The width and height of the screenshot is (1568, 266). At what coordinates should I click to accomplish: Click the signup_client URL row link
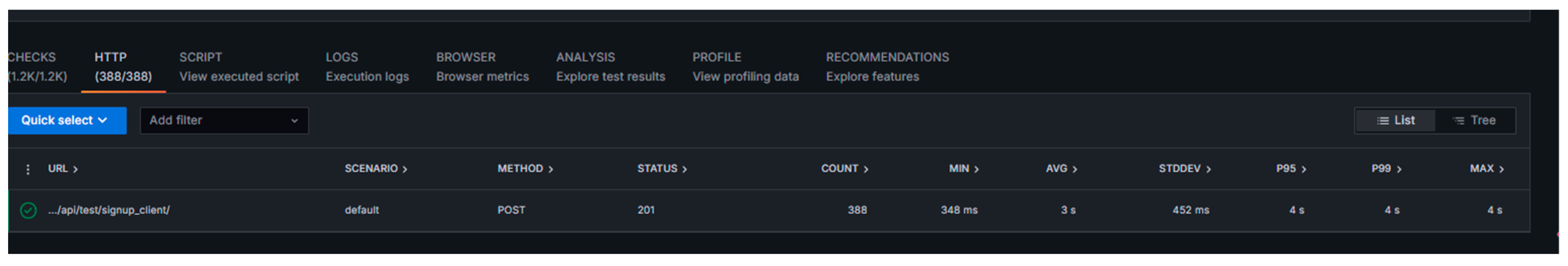[109, 210]
